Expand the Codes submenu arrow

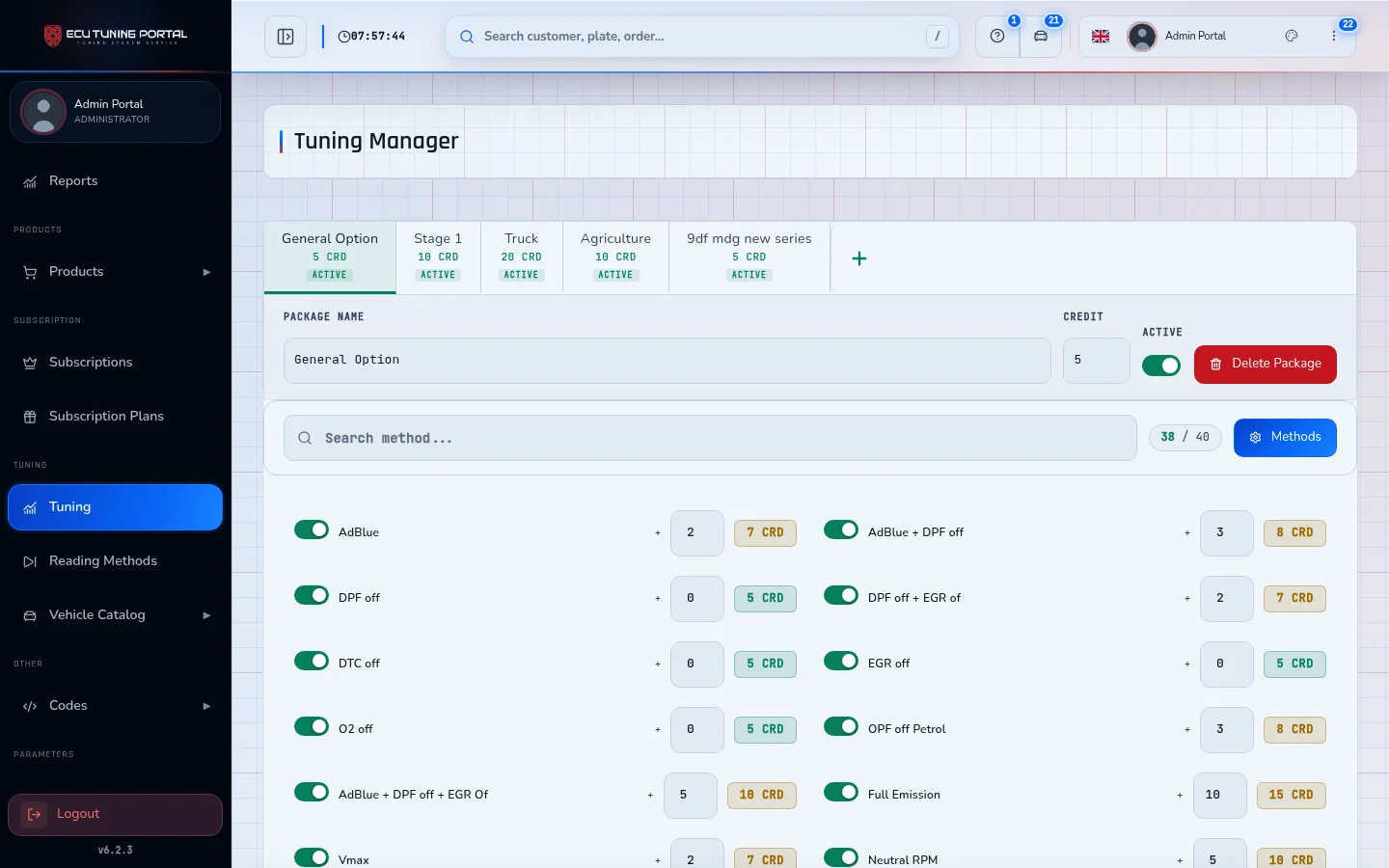(206, 706)
